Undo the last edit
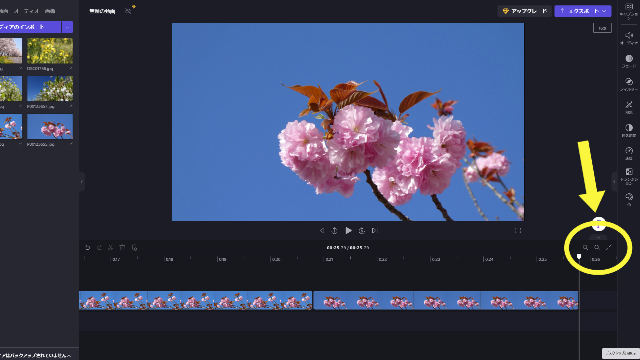This screenshot has width=640, height=360. click(87, 247)
